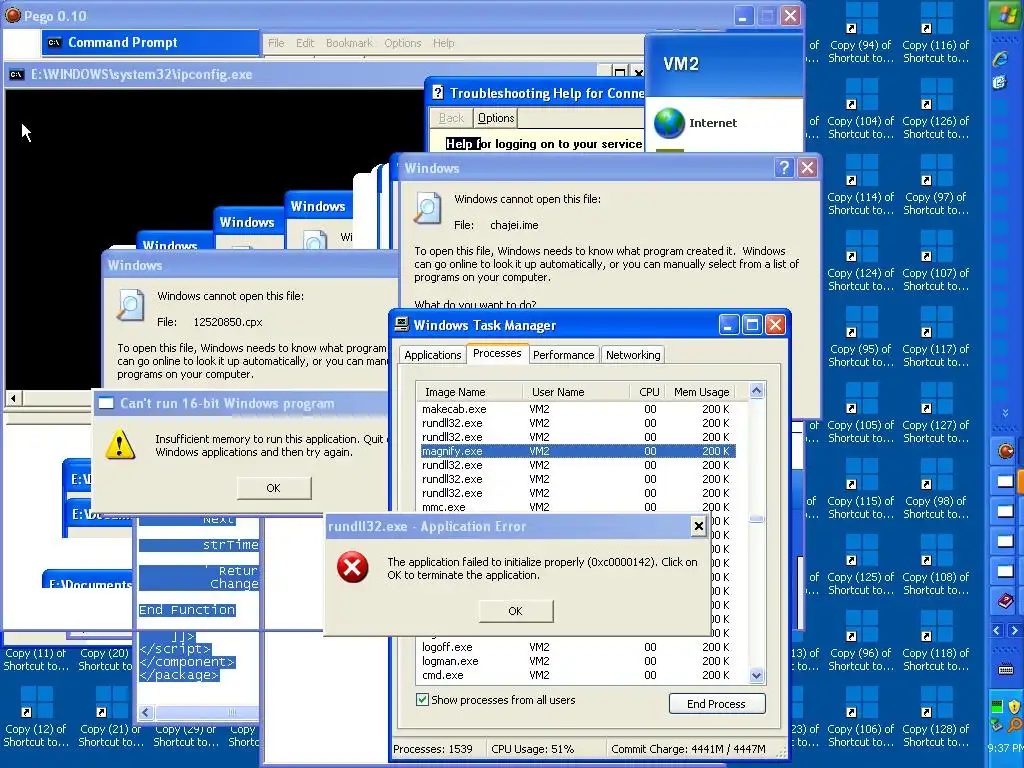Open the Bookmark menu in Pego
Screen dimensions: 1024x768
pyautogui.click(x=349, y=43)
